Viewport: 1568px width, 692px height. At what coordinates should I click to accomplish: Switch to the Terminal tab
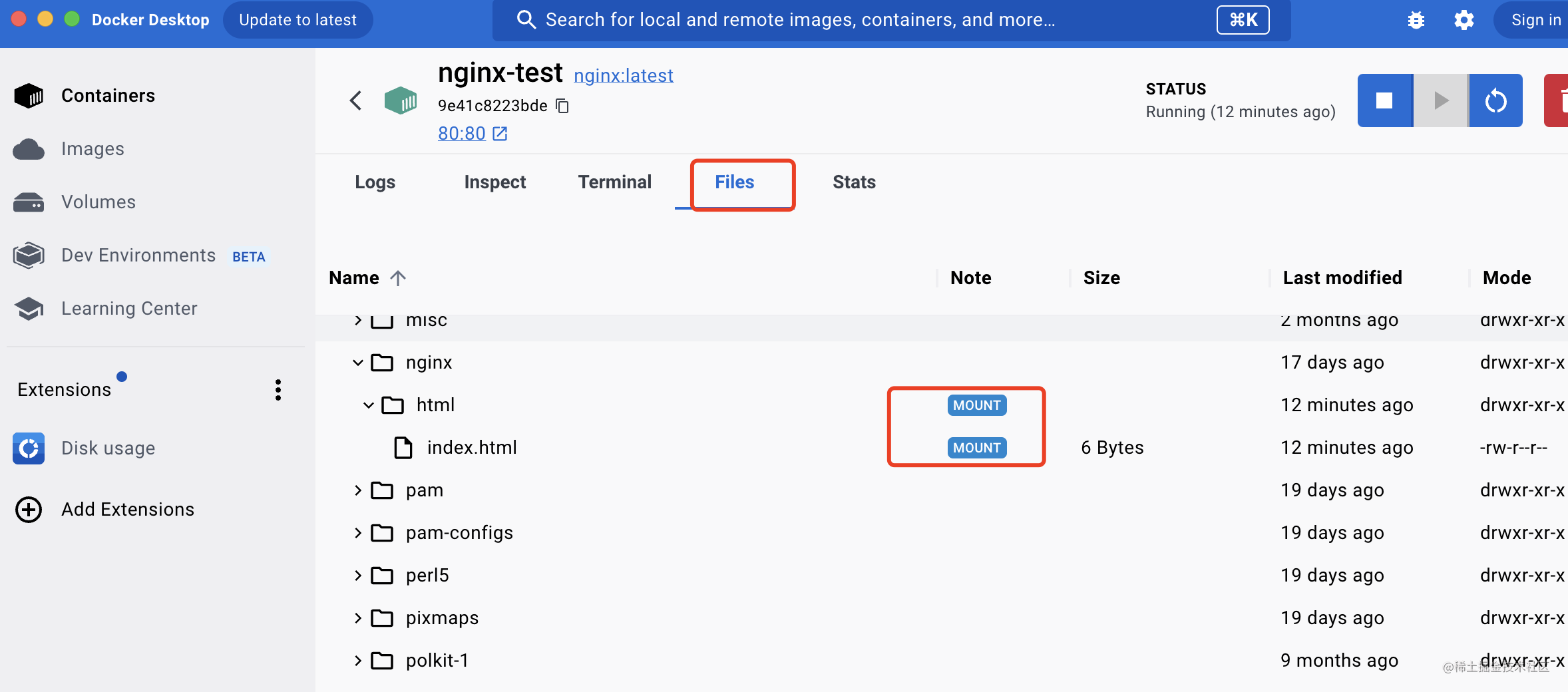coord(614,182)
